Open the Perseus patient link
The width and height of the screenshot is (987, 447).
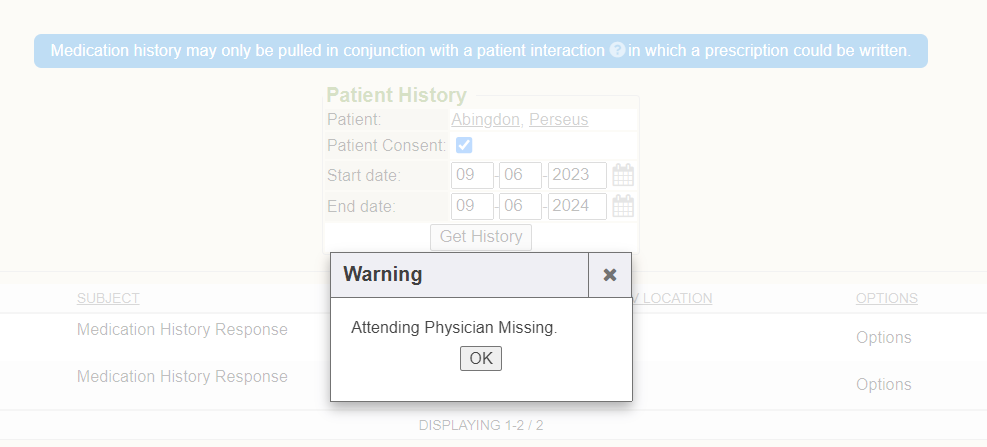[558, 120]
